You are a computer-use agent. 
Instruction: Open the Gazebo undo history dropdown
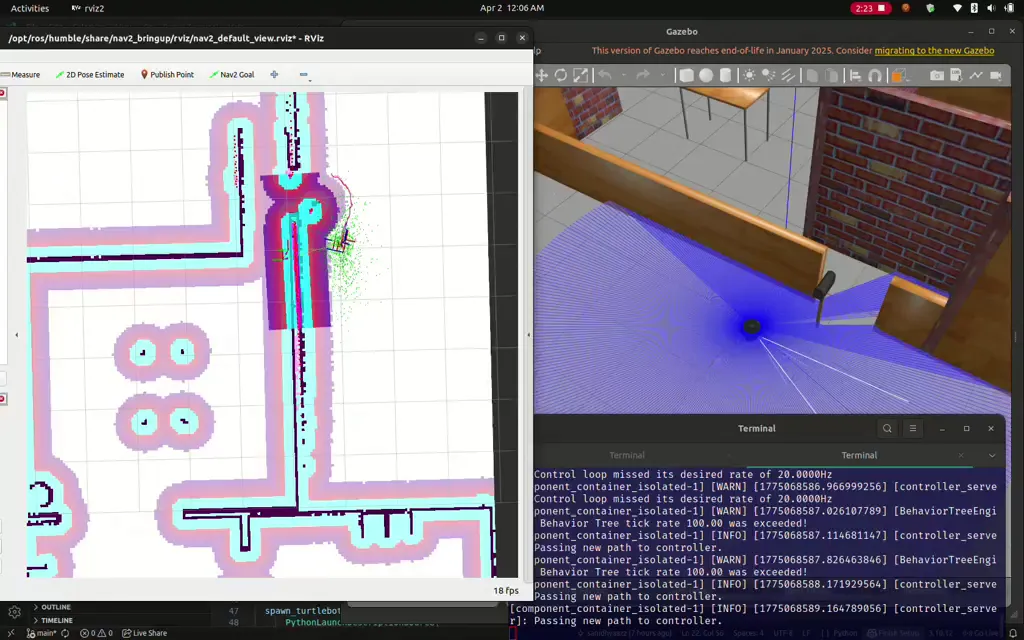tap(624, 76)
